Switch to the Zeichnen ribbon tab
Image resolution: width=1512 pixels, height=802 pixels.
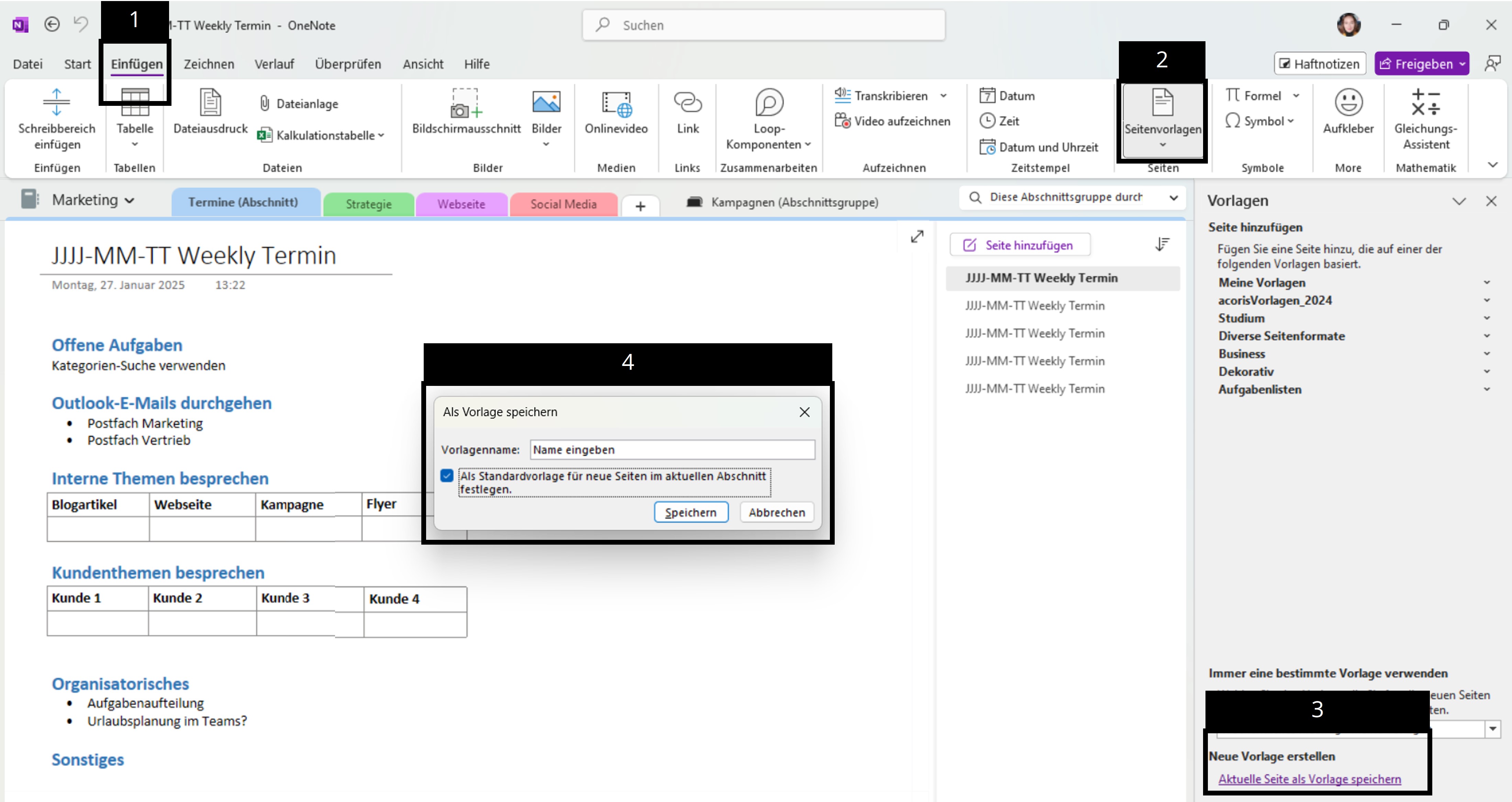point(208,64)
